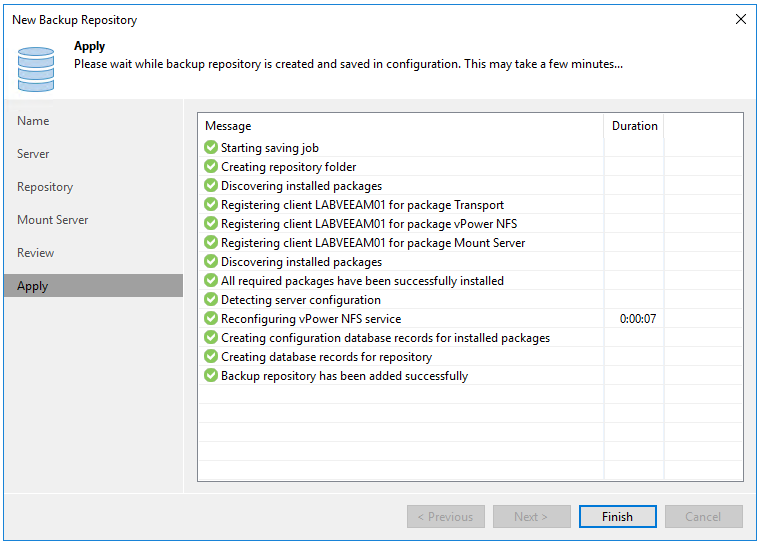Click the Apply step in sidebar
761x546 pixels.
coord(33,286)
